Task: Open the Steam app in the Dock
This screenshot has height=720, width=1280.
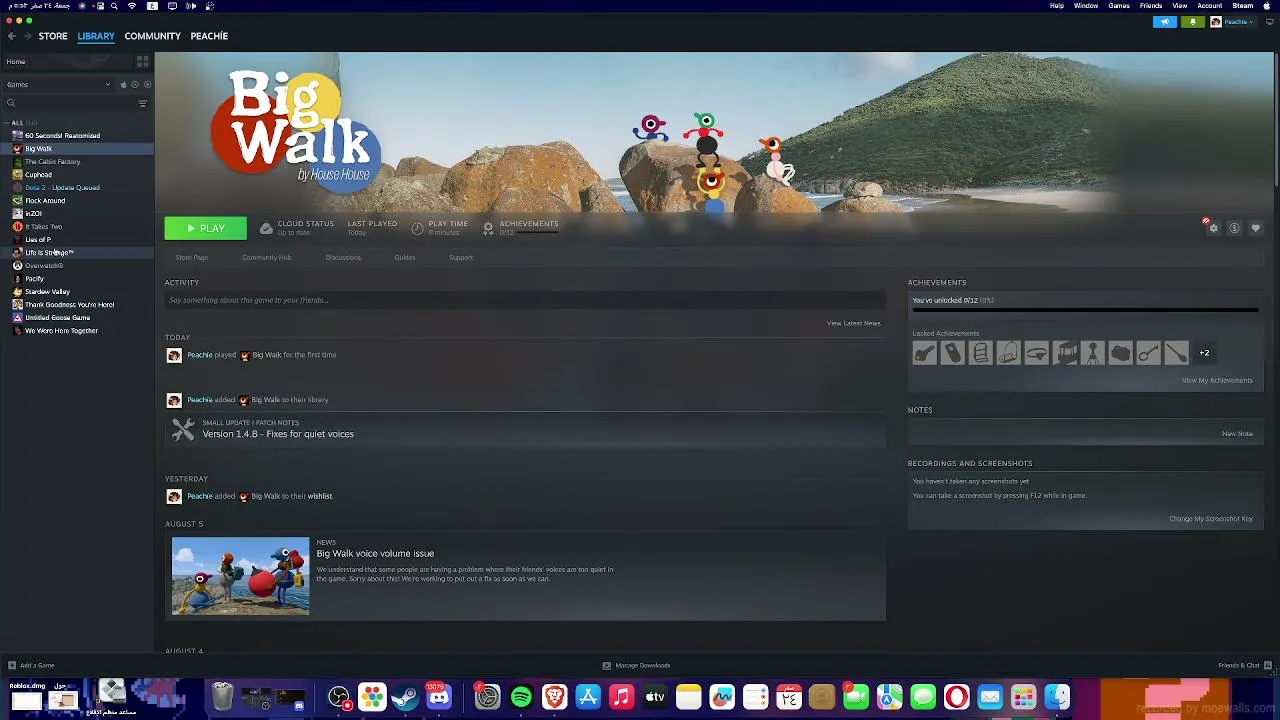Action: (x=405, y=697)
